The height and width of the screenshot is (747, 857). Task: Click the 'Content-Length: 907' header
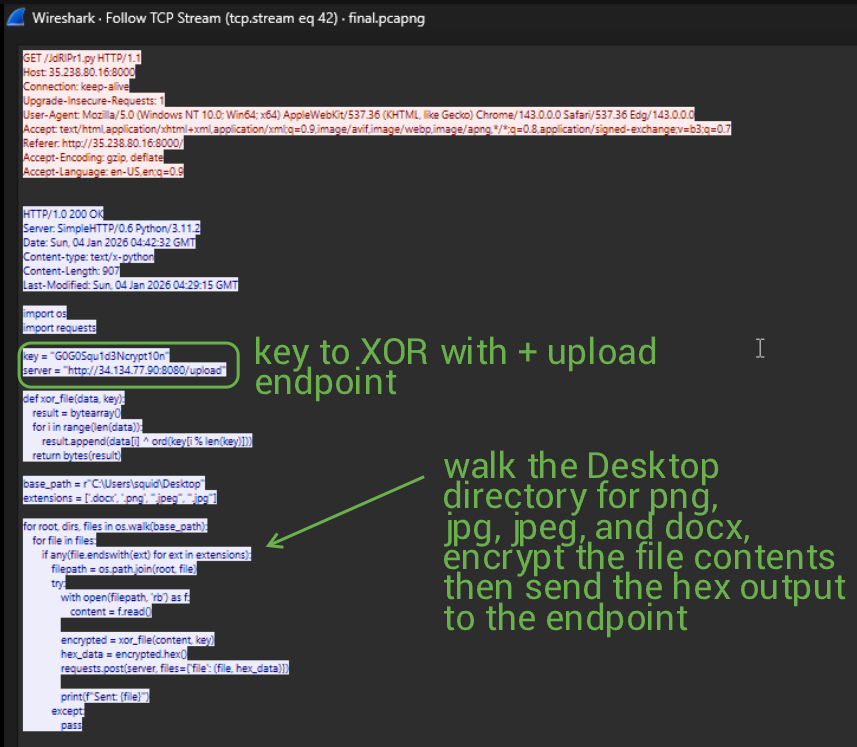click(71, 271)
